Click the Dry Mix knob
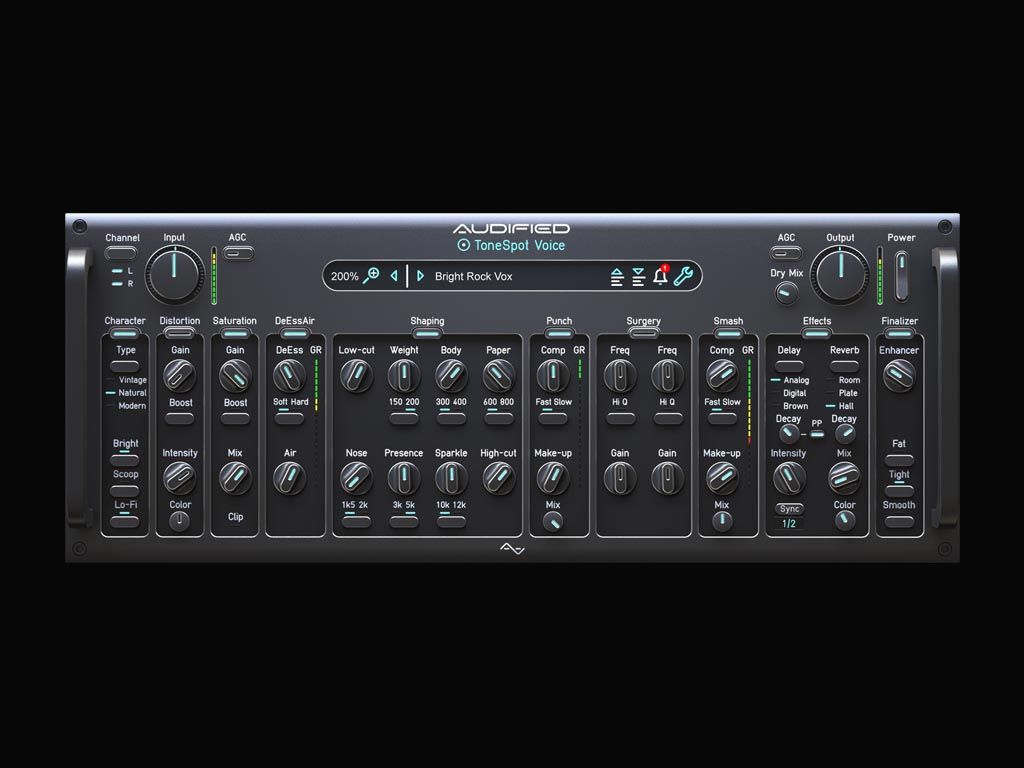The width and height of the screenshot is (1024, 768). (786, 294)
